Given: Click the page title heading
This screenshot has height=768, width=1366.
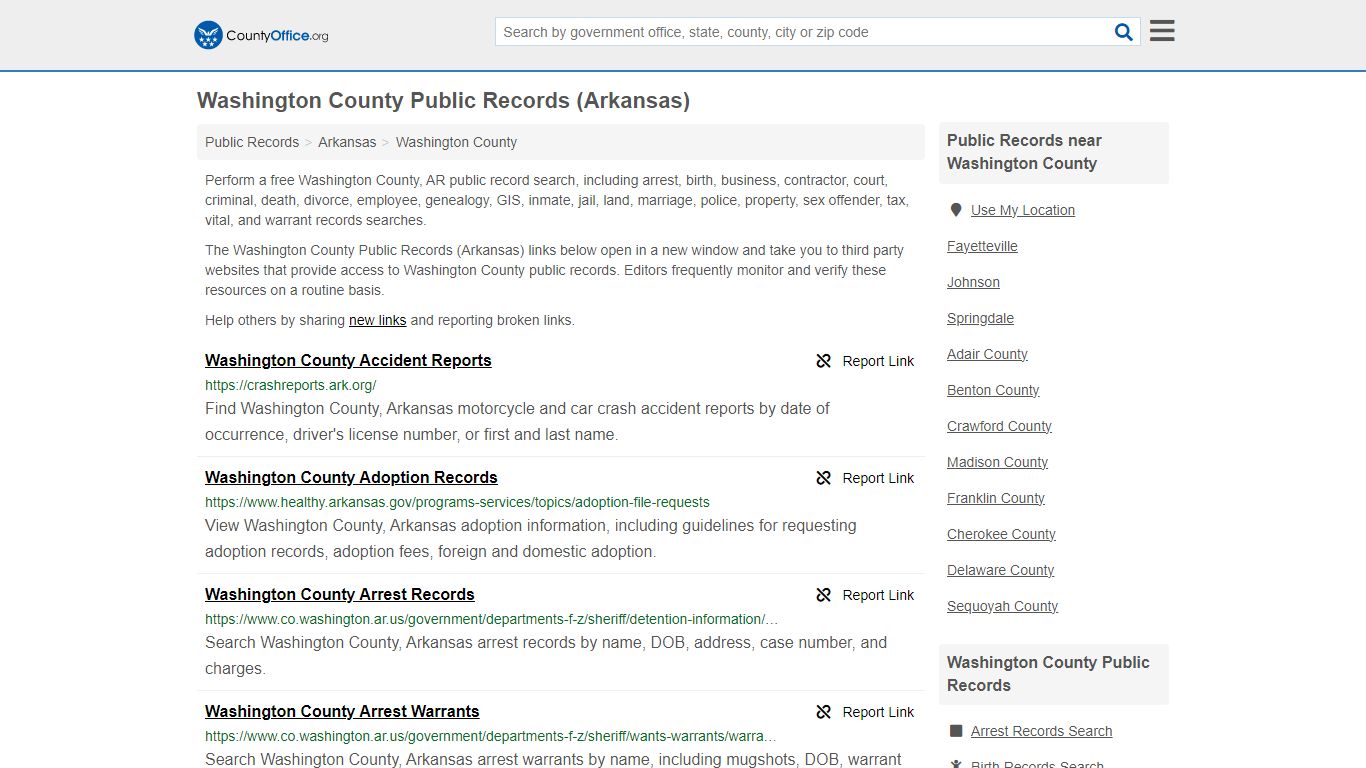Looking at the screenshot, I should (x=443, y=100).
